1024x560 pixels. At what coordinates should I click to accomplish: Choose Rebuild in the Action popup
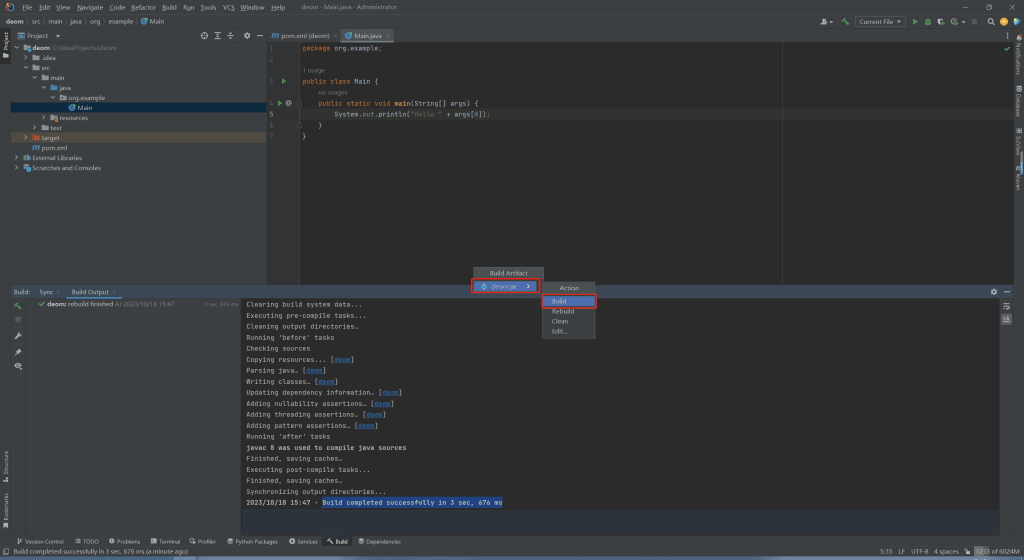tap(563, 311)
